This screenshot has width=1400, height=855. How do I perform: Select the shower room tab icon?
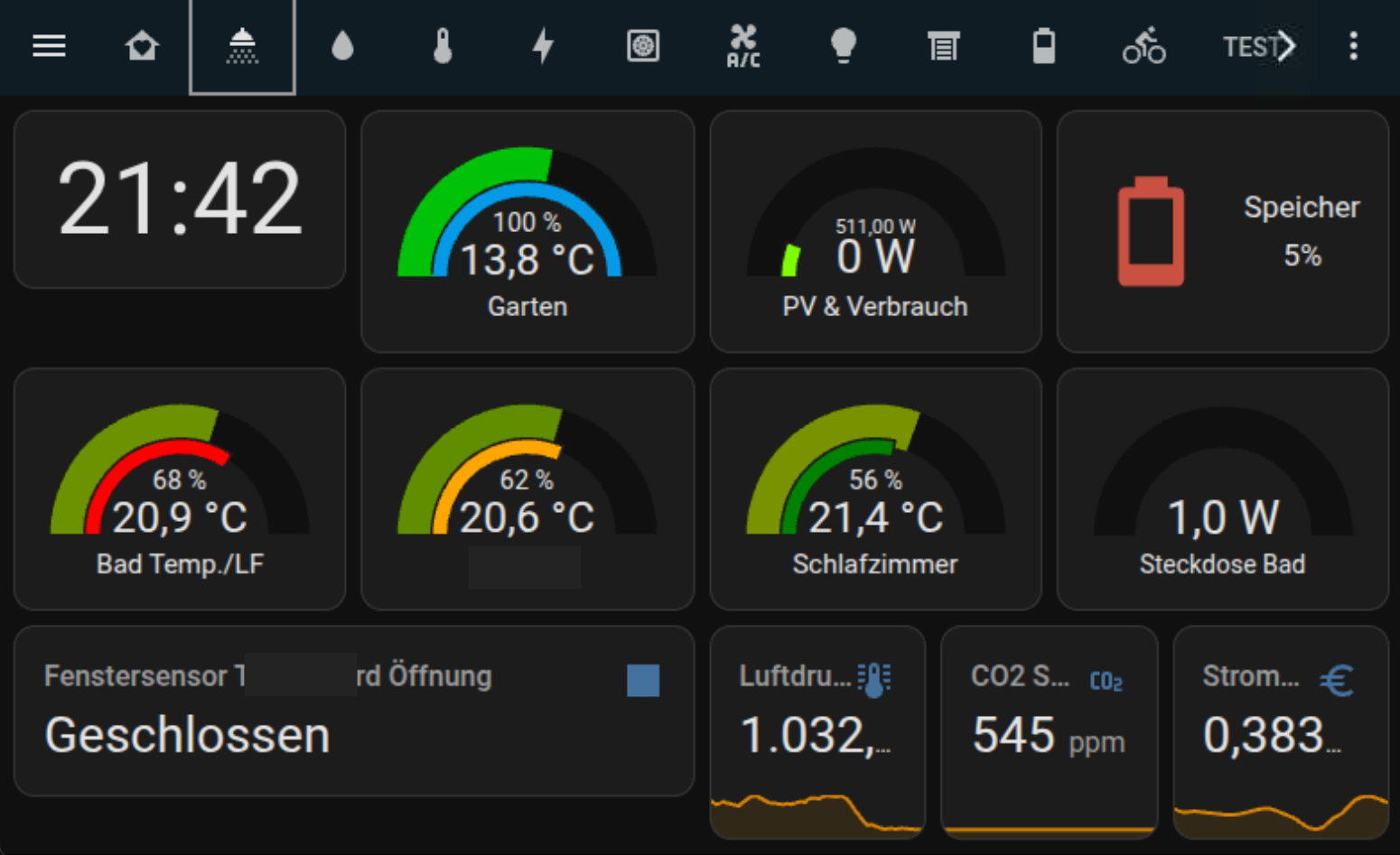242,46
